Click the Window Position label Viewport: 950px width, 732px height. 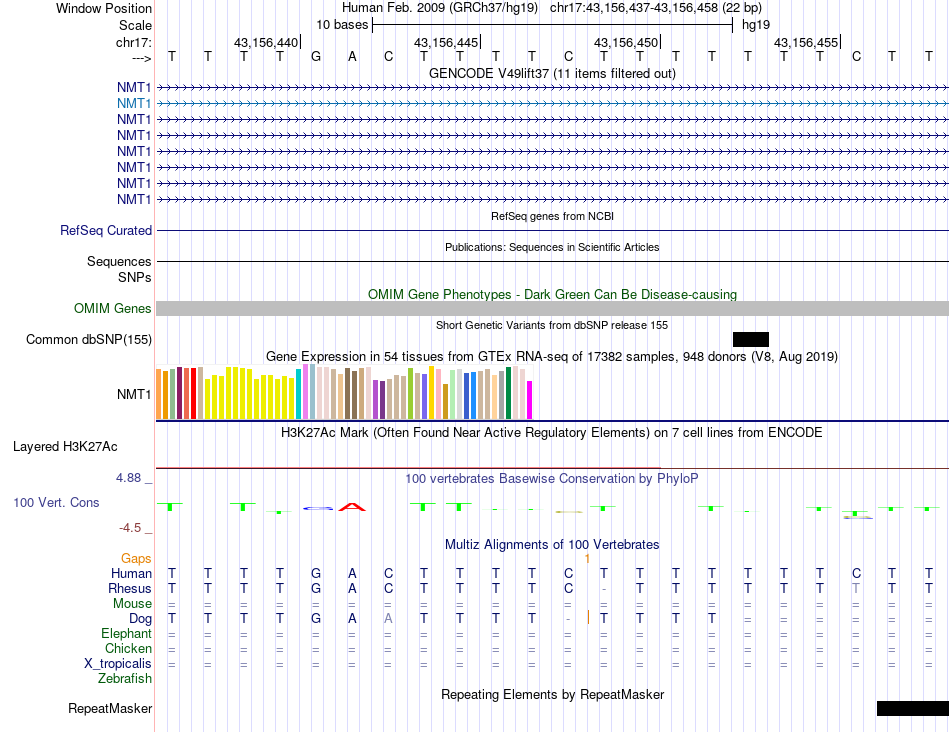[104, 8]
